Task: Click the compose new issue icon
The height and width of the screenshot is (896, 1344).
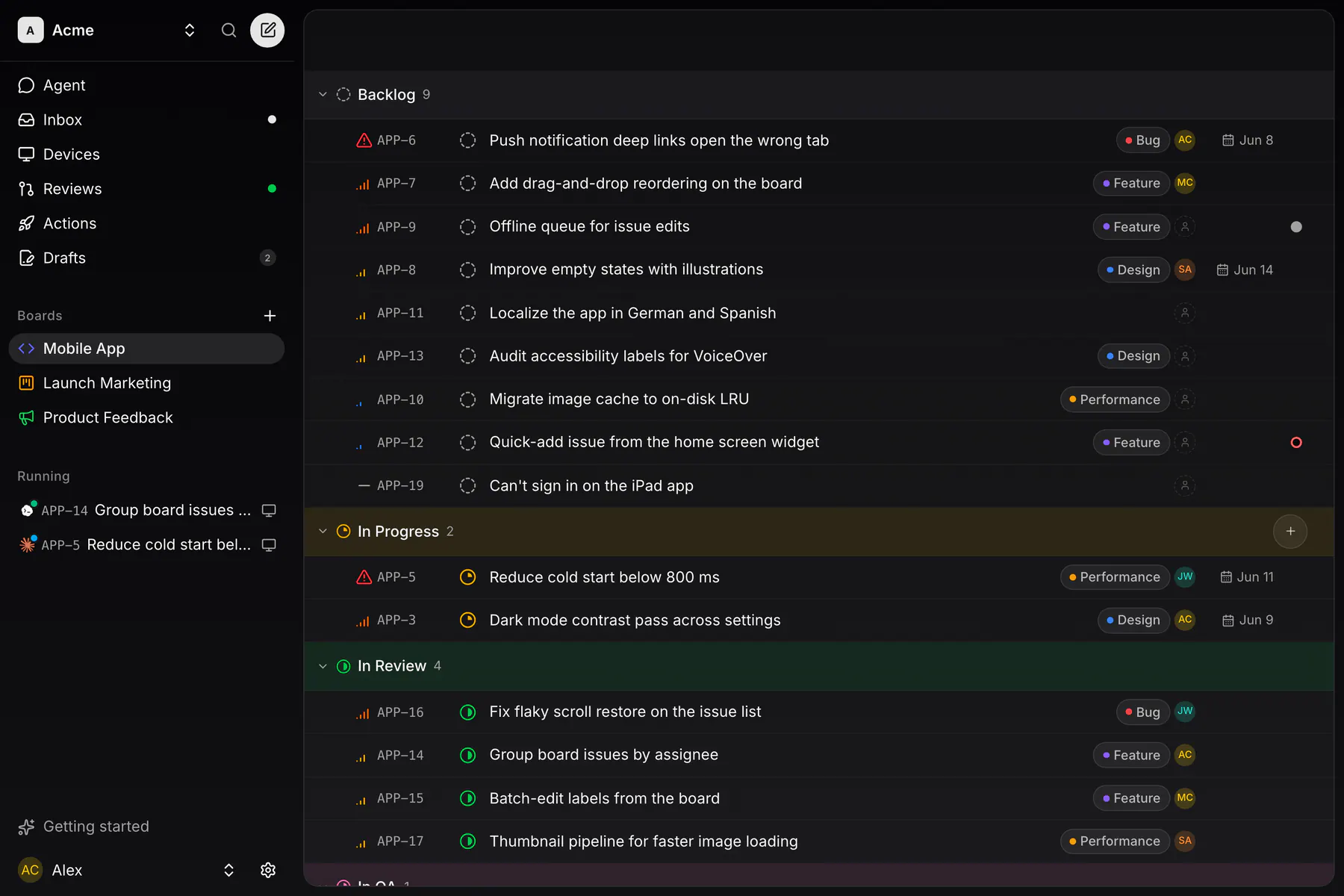Action: point(267,30)
